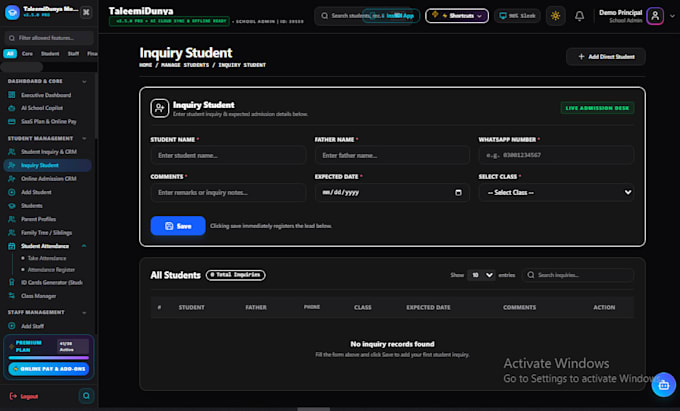This screenshot has height=411, width=680.
Task: Collapse the Student Management section
Action: pos(84,138)
